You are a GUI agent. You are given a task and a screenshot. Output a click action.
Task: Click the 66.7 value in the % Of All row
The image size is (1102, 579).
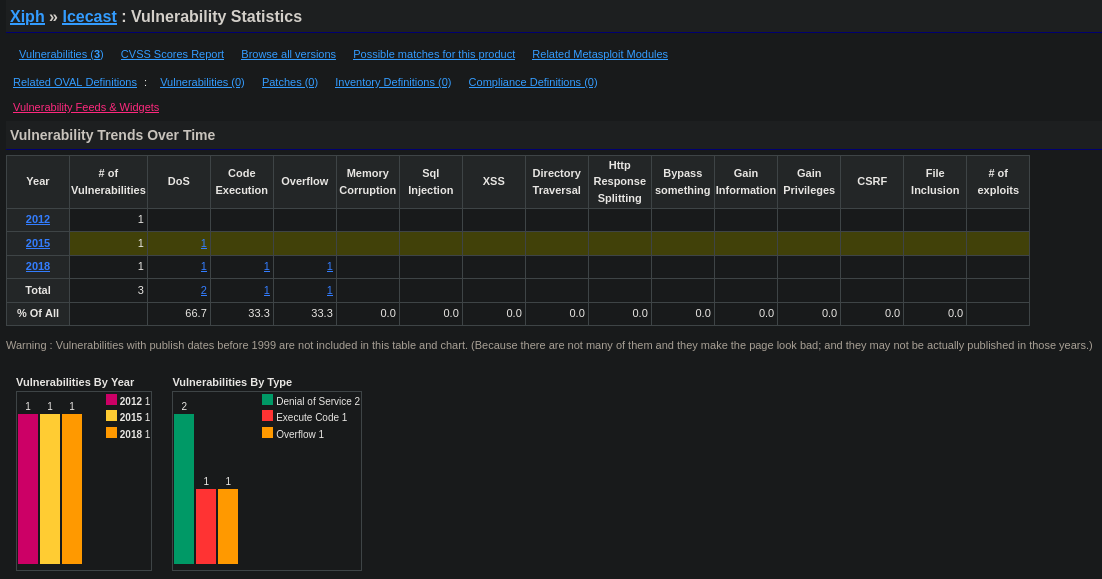tap(196, 313)
